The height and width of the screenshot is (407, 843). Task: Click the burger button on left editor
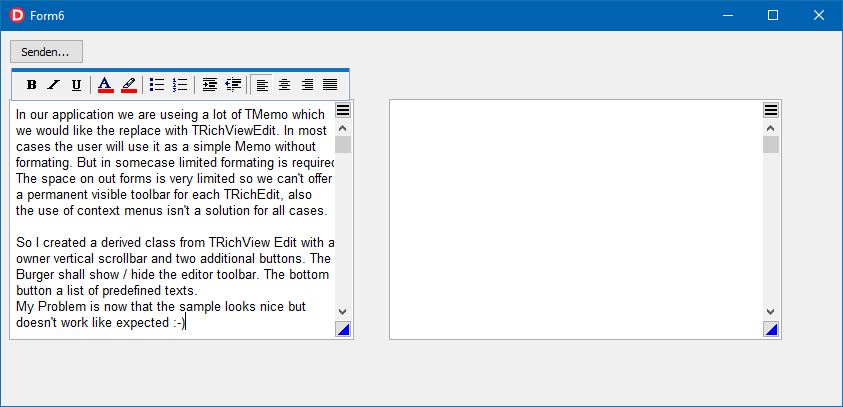point(343,110)
